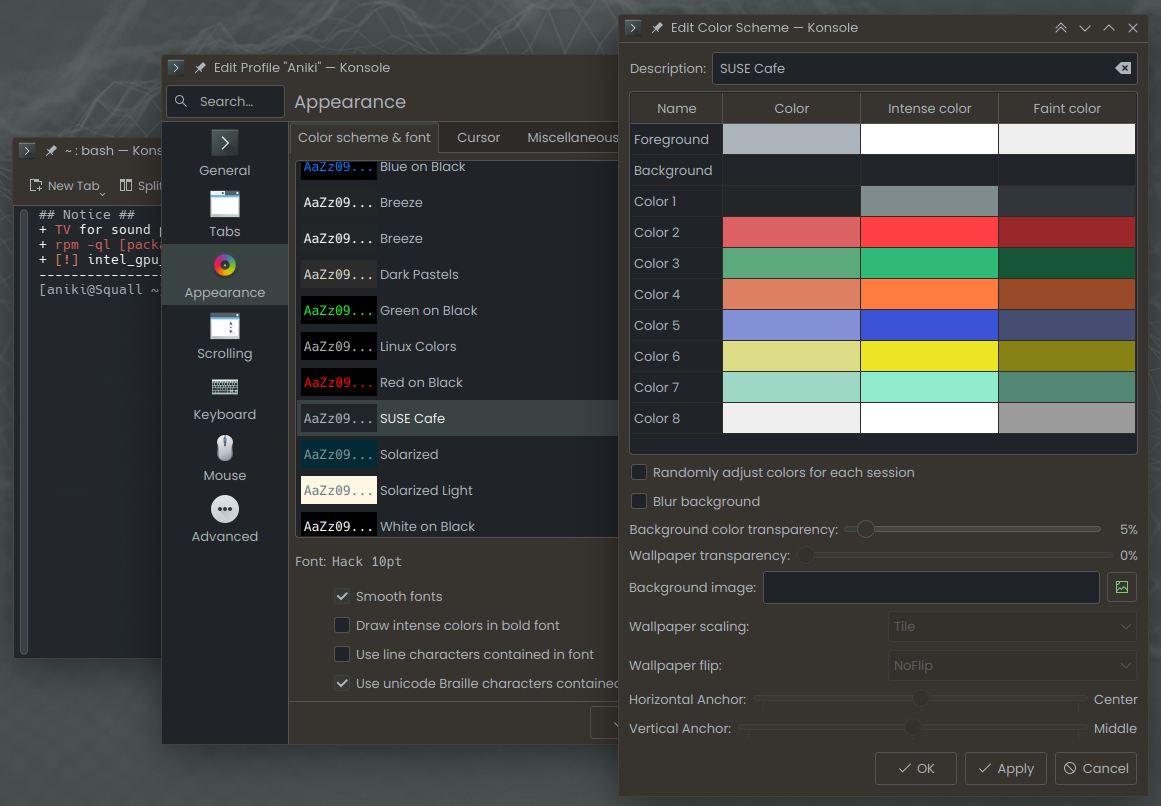
Task: Click the Color 3 green Color swatch
Action: [791, 263]
